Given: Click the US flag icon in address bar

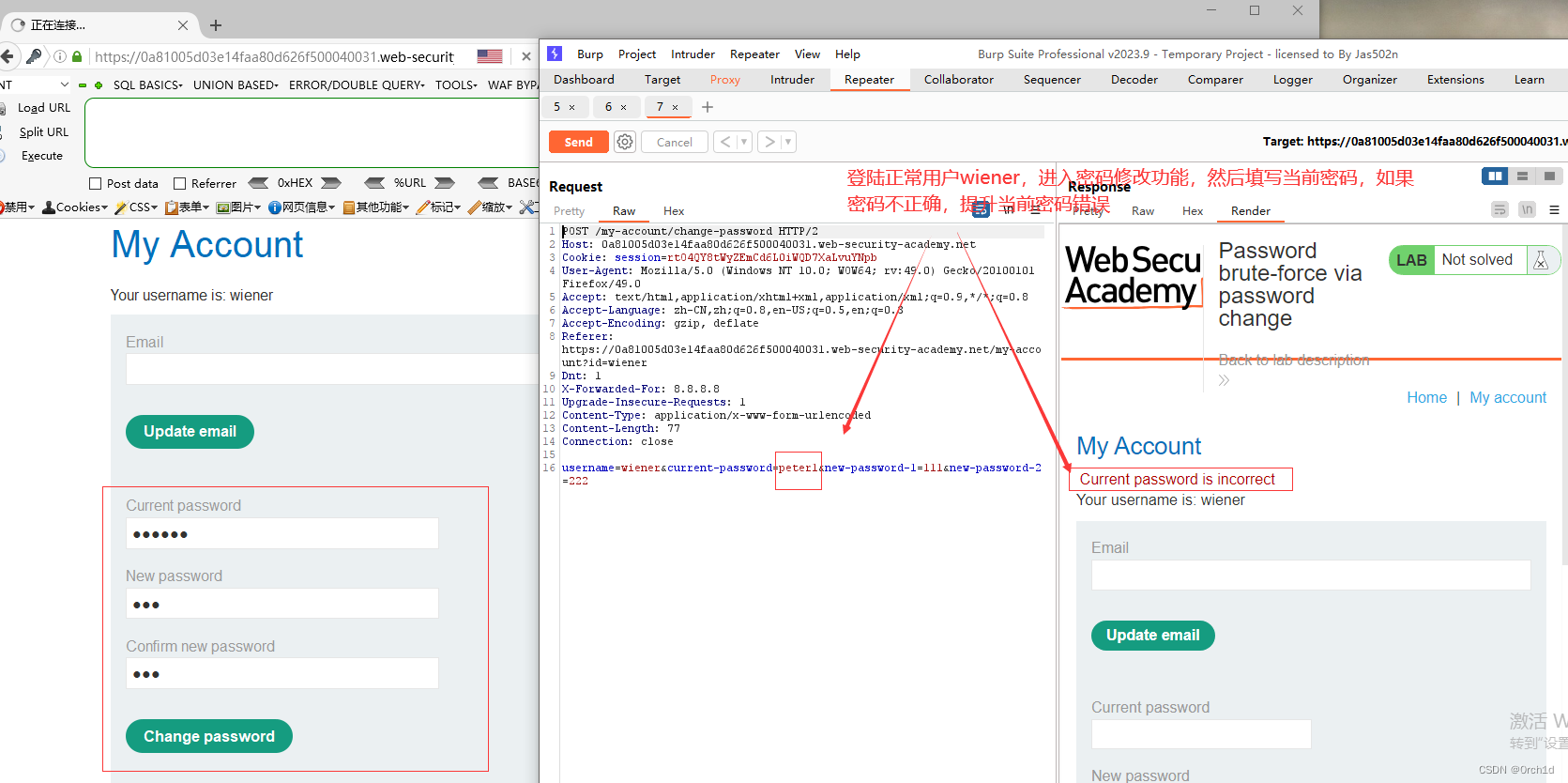Looking at the screenshot, I should (x=489, y=56).
